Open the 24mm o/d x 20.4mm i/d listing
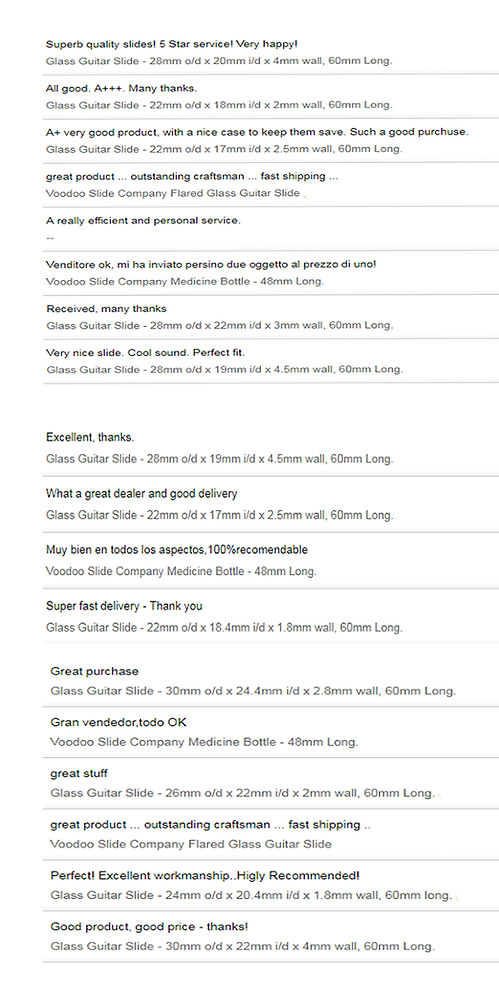 (251, 895)
